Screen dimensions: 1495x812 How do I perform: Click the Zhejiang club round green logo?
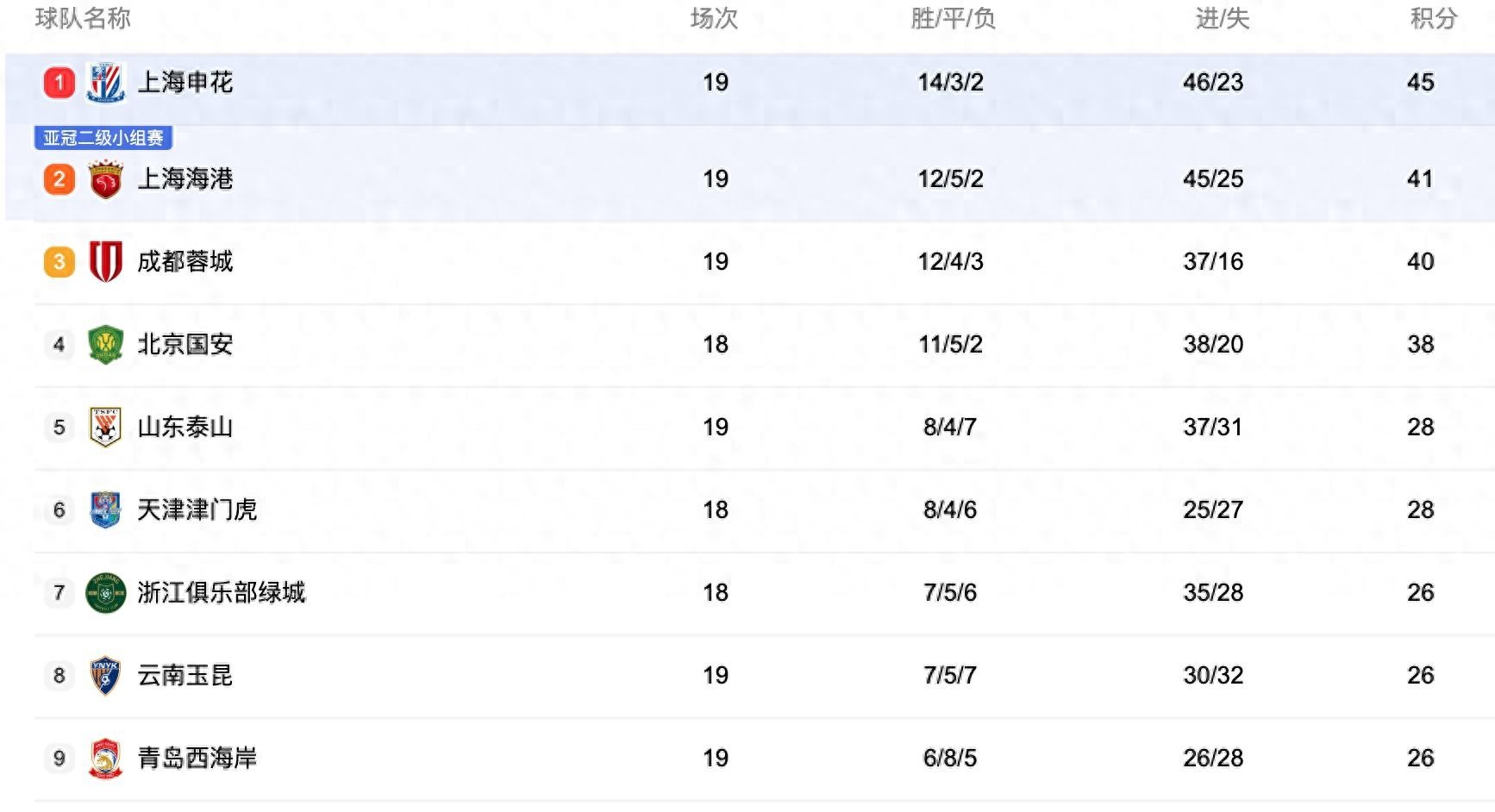106,592
